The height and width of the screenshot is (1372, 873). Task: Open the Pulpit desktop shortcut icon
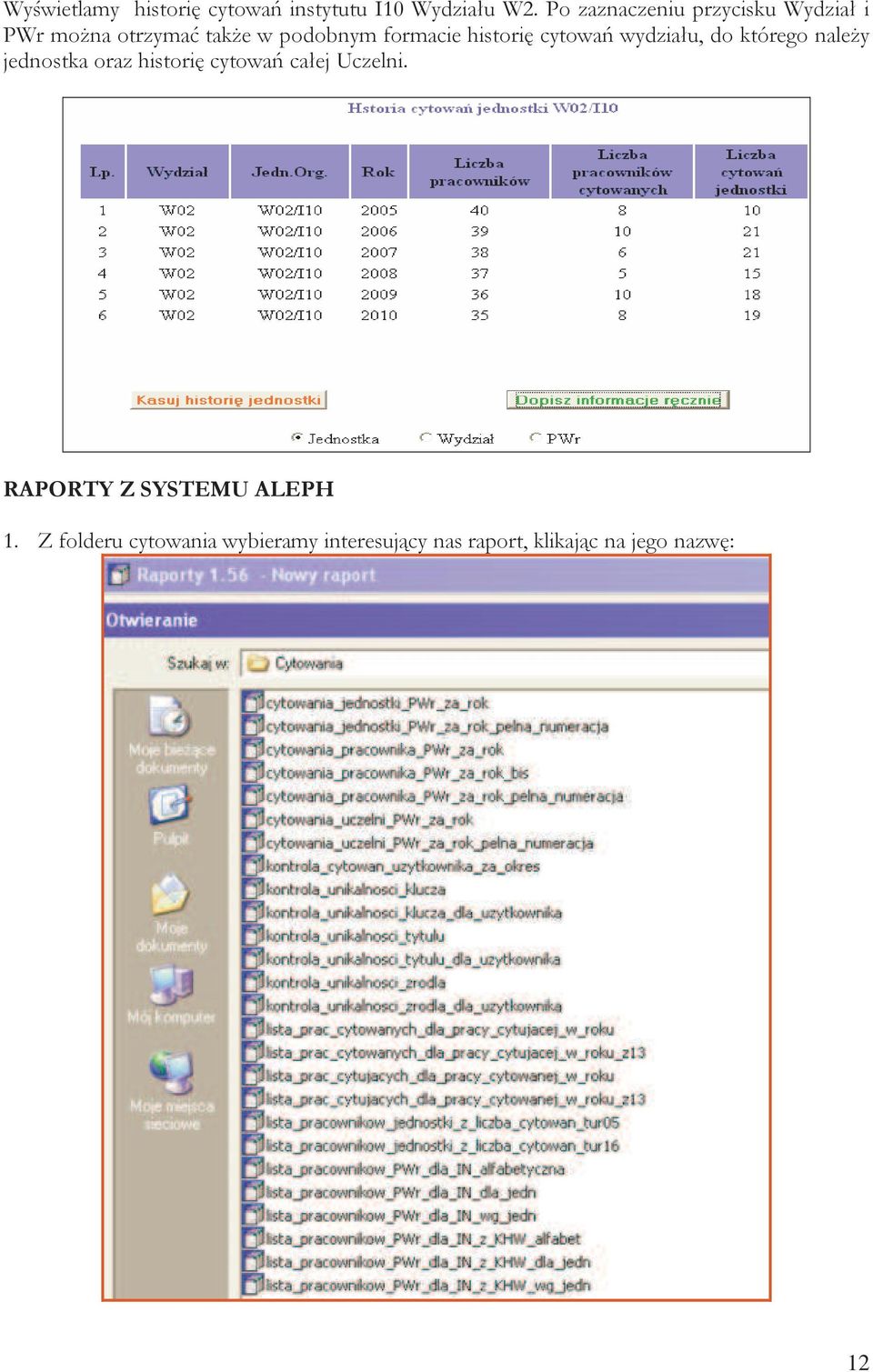click(x=170, y=806)
